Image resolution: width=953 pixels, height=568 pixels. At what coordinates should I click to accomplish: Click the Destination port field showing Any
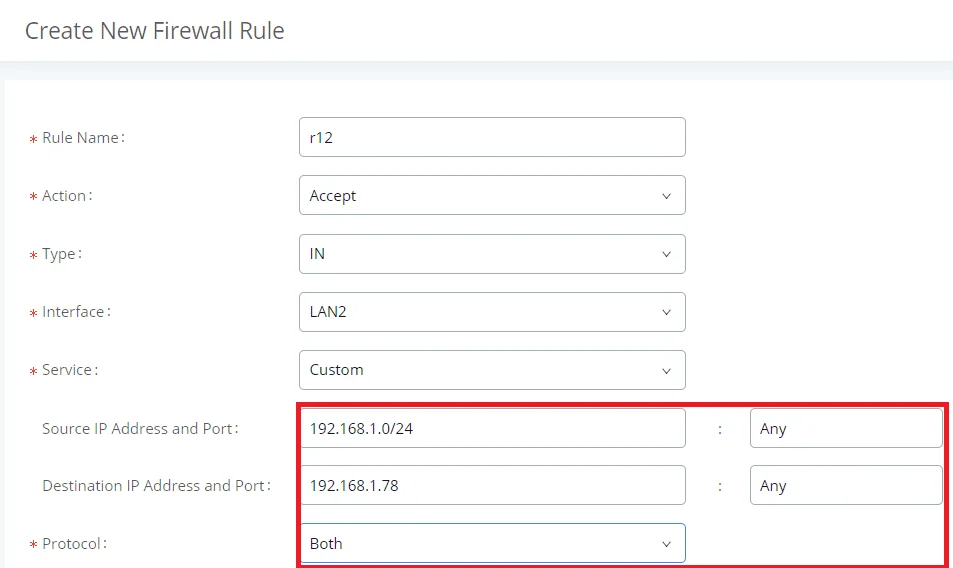point(846,485)
